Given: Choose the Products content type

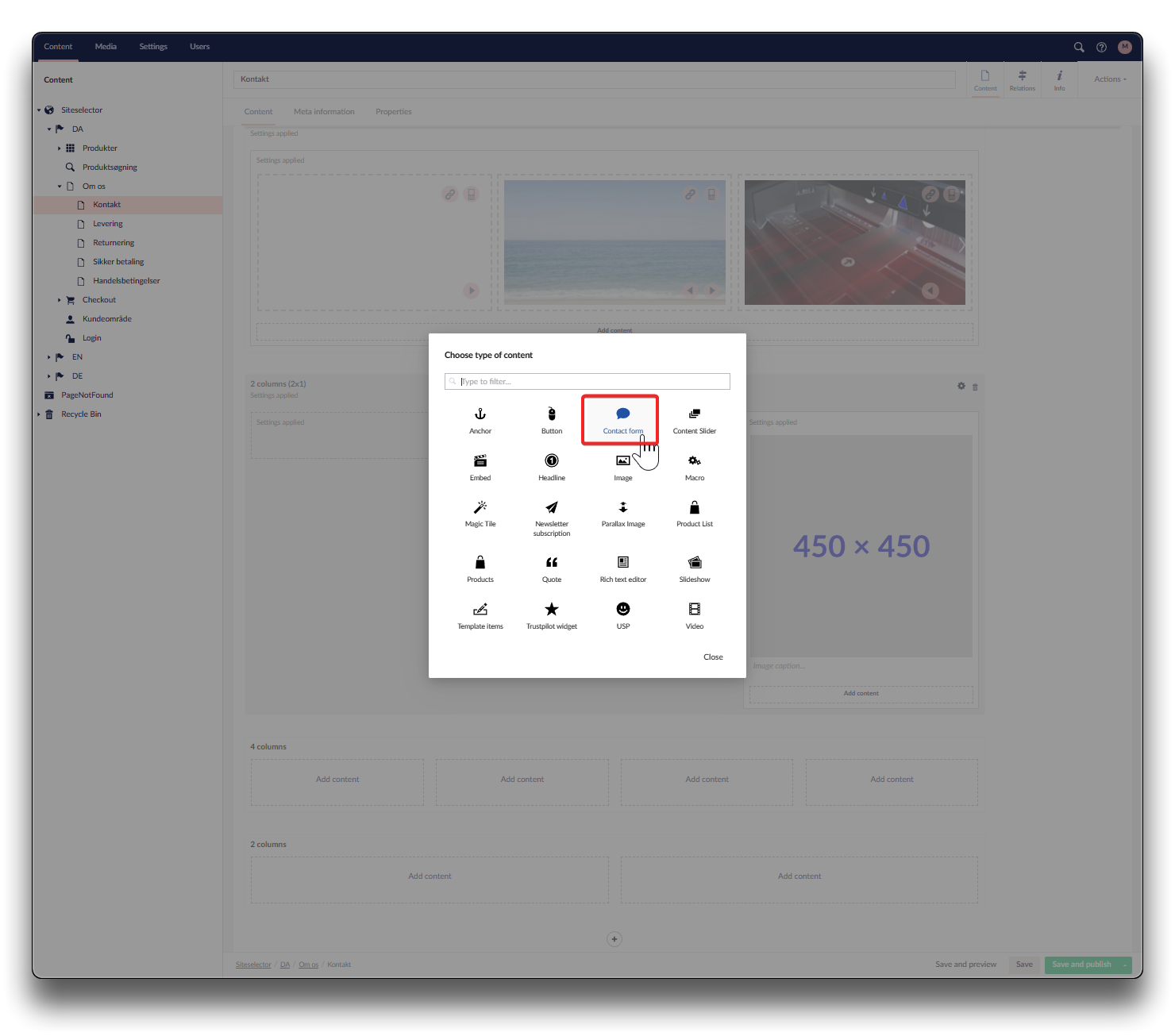Looking at the screenshot, I should [480, 569].
